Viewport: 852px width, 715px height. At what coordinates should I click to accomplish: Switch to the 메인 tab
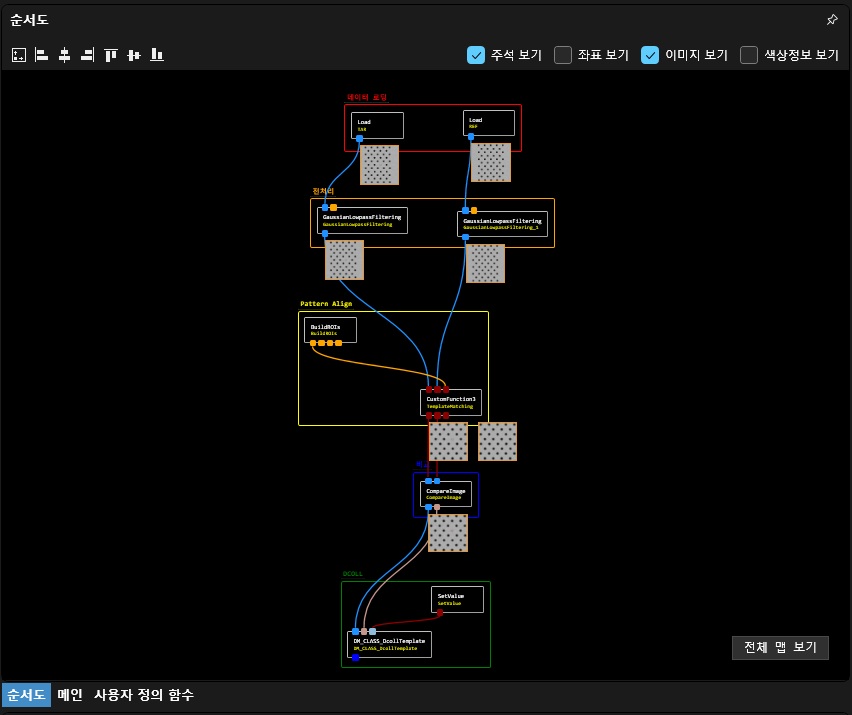(x=69, y=695)
